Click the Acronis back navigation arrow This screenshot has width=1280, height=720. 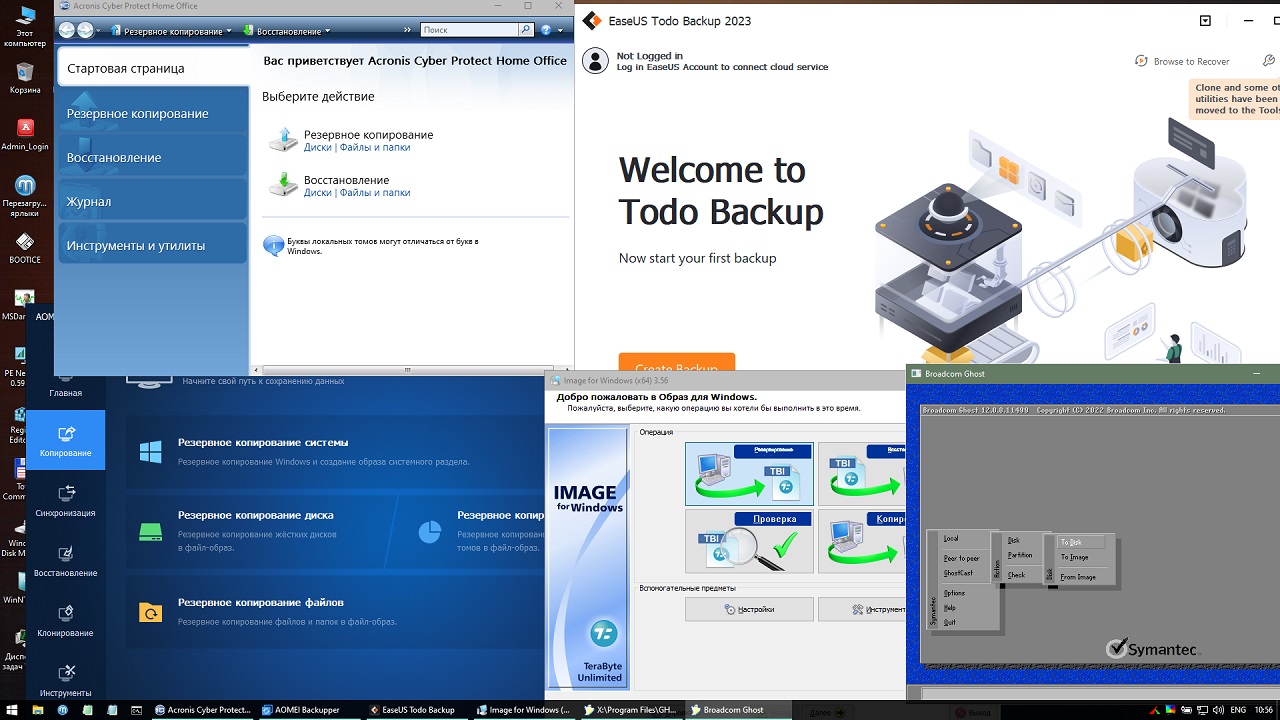[67, 31]
